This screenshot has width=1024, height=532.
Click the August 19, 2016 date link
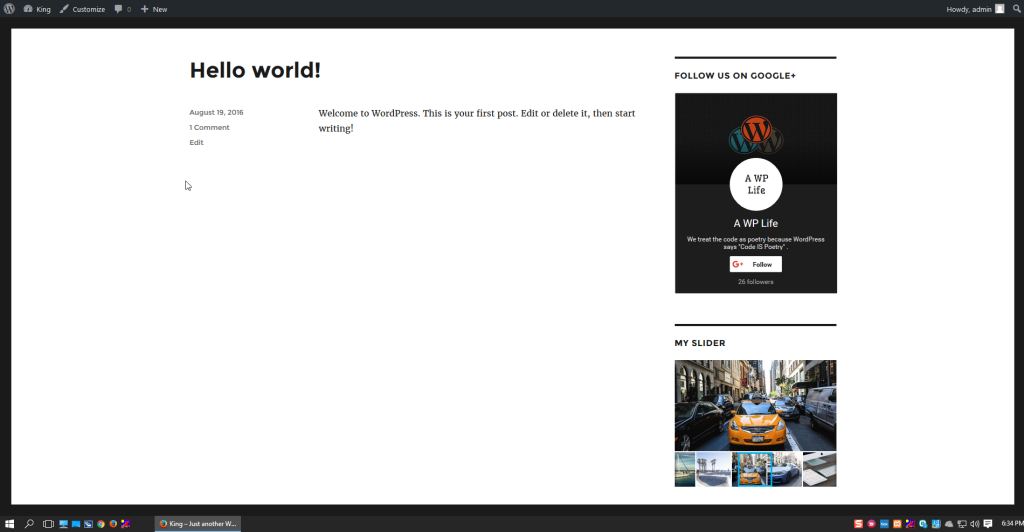[216, 112]
